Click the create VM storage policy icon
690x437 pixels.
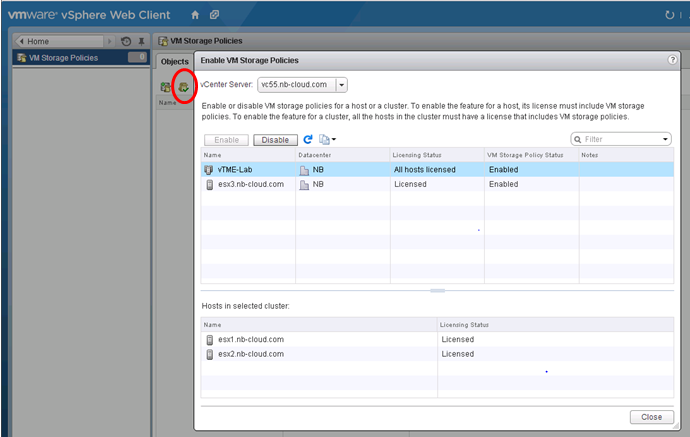(x=165, y=87)
